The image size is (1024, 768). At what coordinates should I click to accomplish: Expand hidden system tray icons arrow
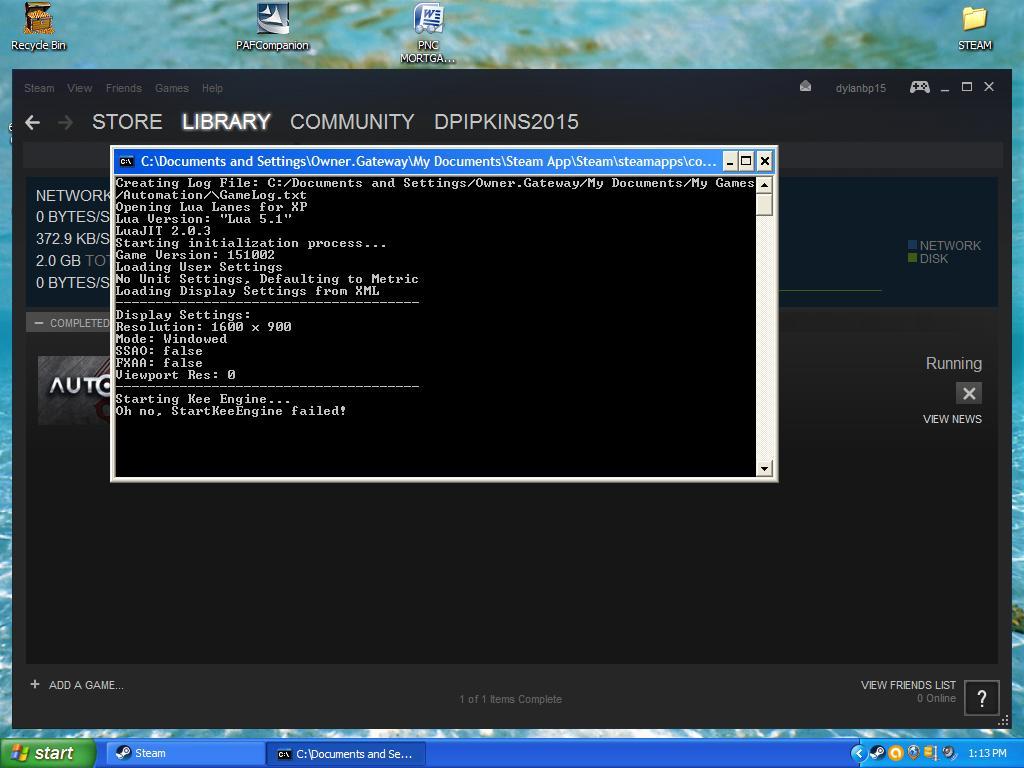858,753
